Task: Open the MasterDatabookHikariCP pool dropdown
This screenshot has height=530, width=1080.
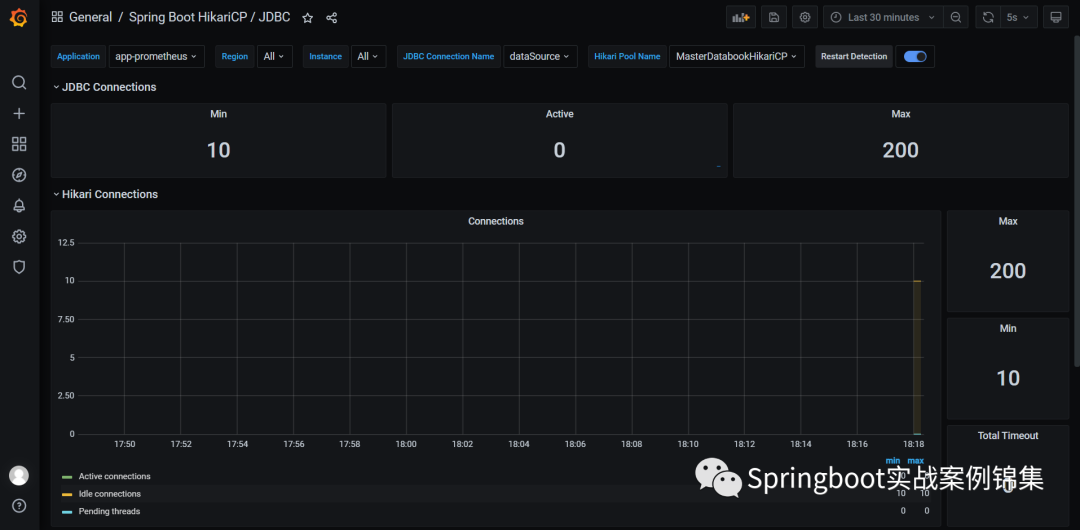Action: 736,57
